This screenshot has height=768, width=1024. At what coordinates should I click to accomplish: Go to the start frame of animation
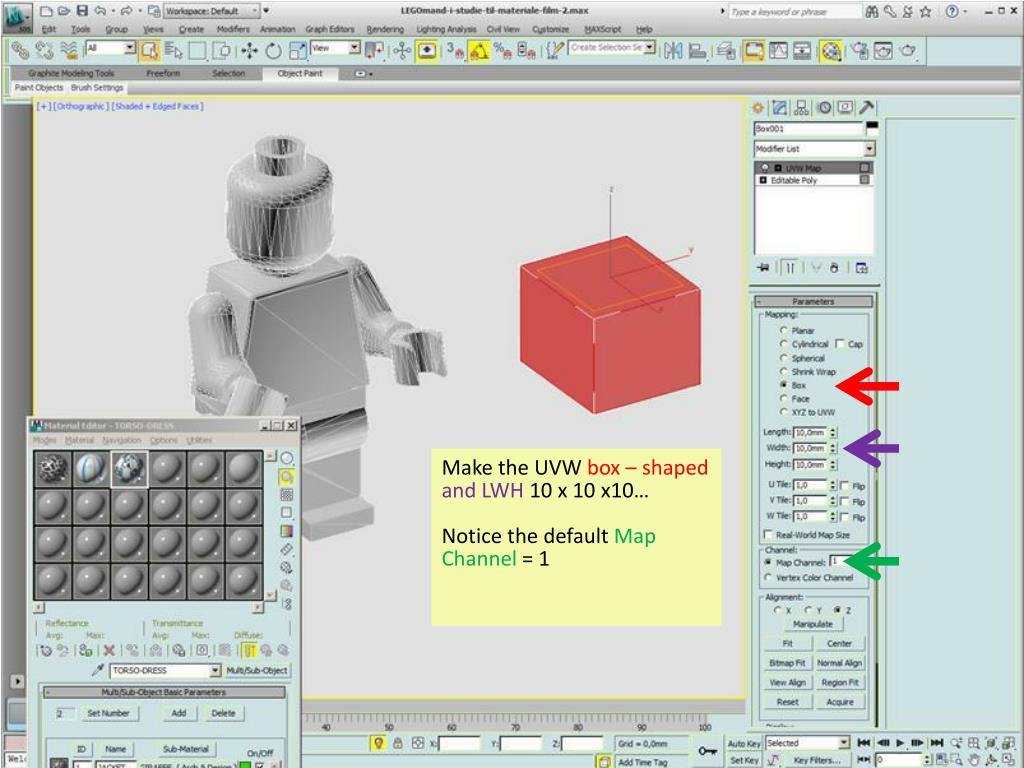(x=863, y=743)
